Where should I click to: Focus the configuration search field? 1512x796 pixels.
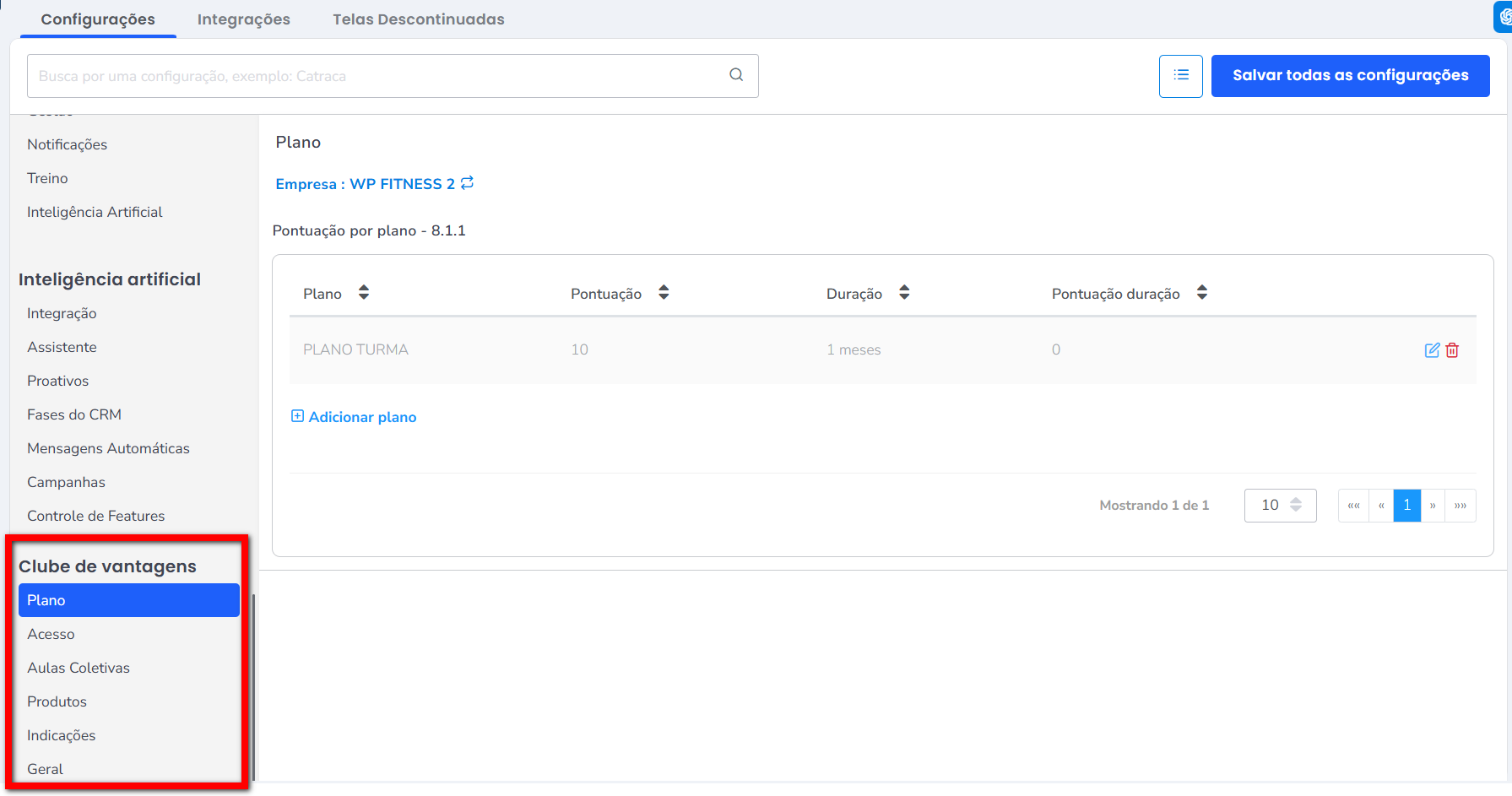tap(380, 76)
